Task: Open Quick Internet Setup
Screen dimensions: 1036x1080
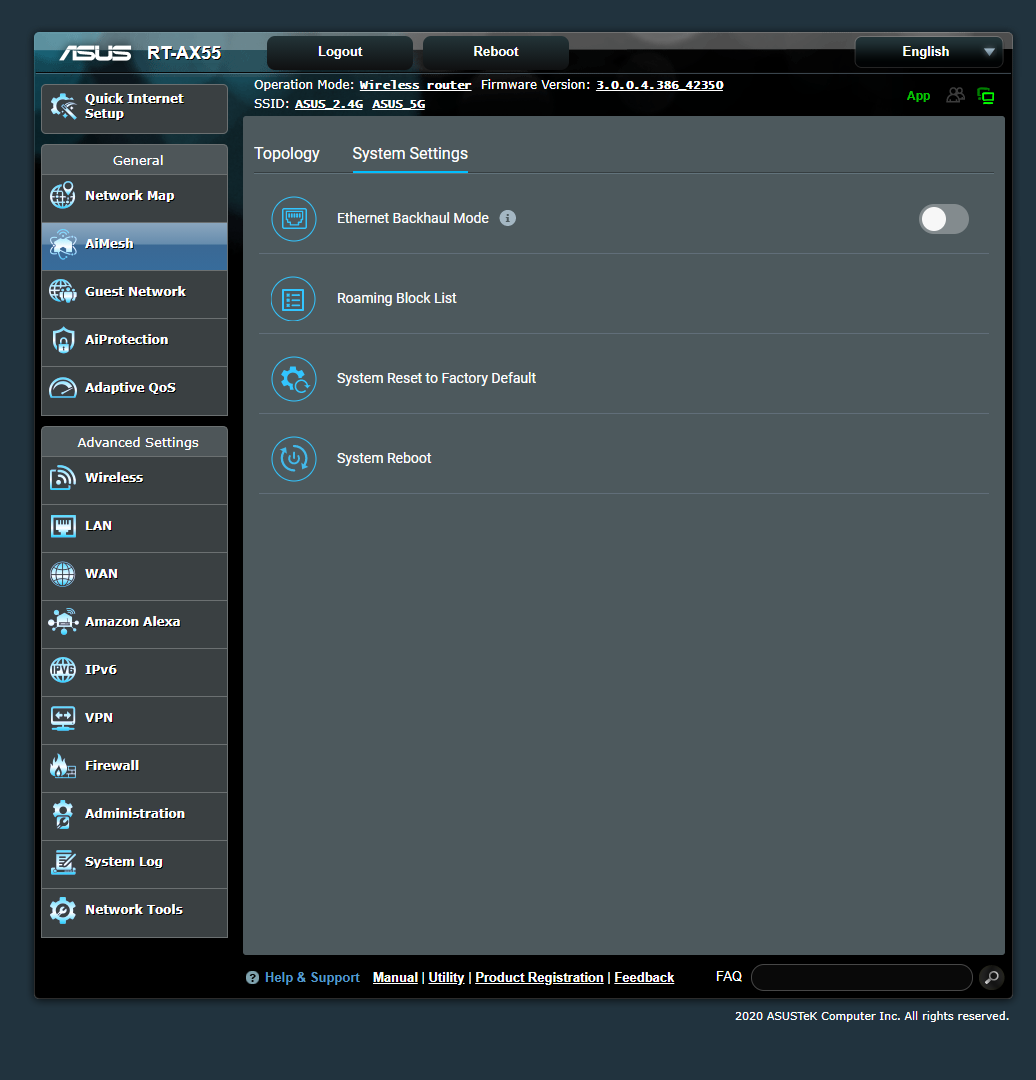Action: (x=134, y=109)
